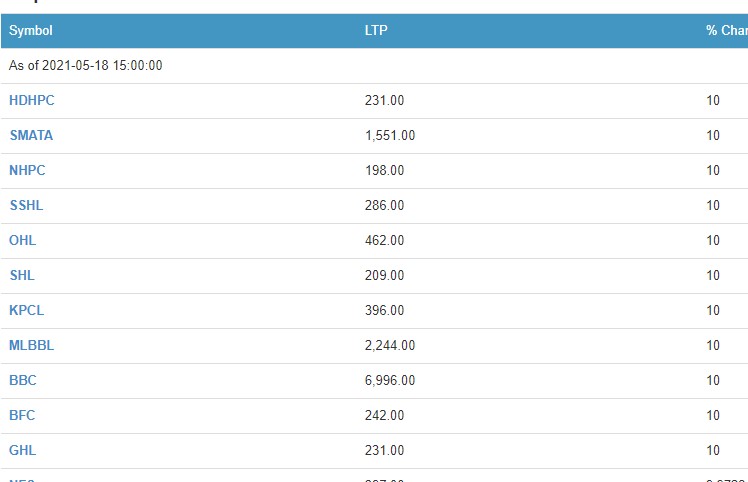Select the 198.00 LTP cell
748x482 pixels.
(x=385, y=170)
